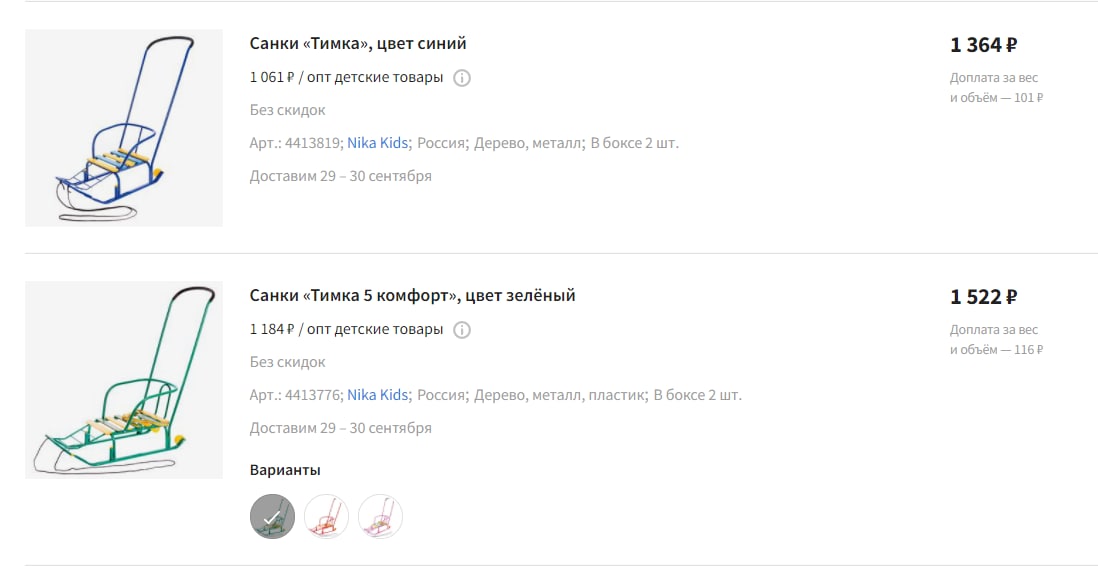This screenshot has width=1098, height=568.
Task: Select the green sled variant swatch
Action: (272, 516)
